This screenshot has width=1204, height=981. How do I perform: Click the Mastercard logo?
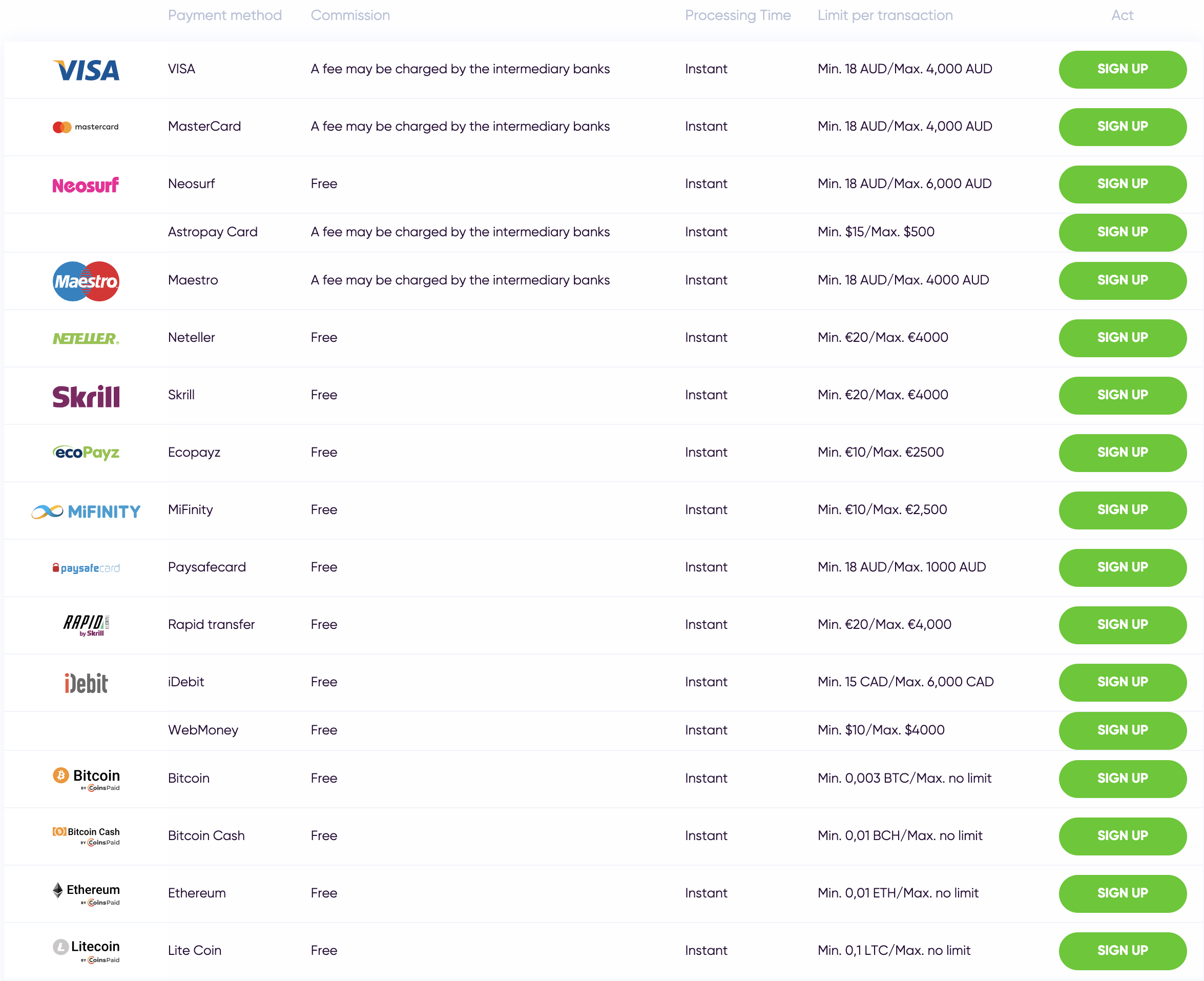tap(86, 127)
